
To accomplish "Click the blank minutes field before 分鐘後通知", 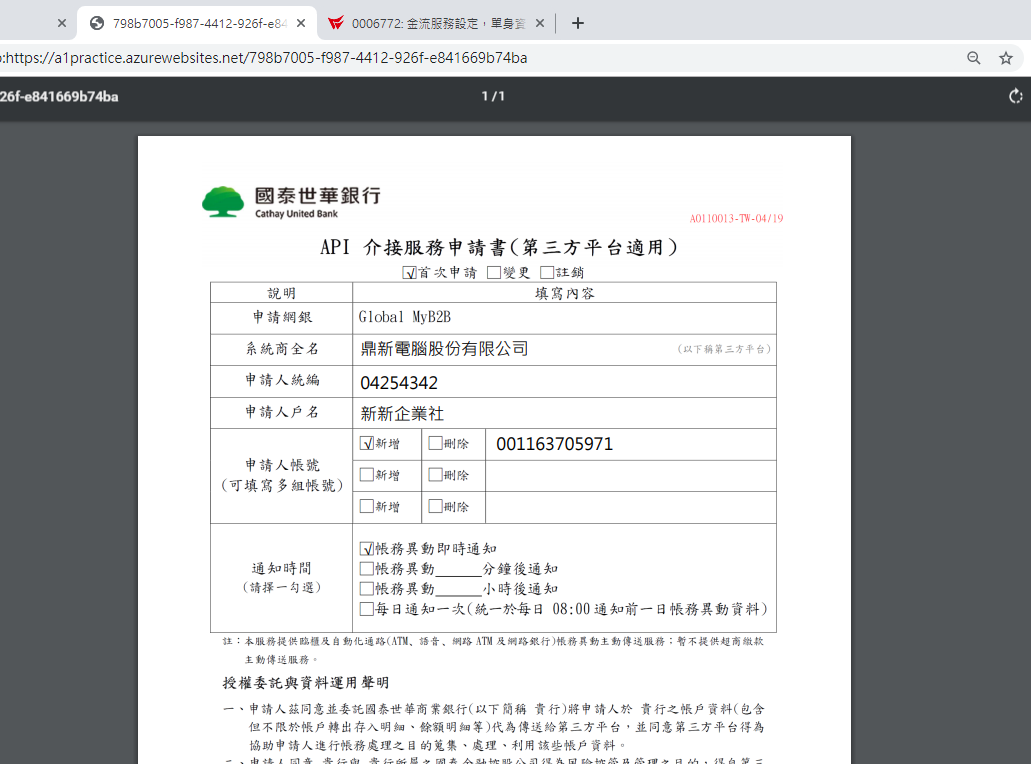I will [x=458, y=569].
